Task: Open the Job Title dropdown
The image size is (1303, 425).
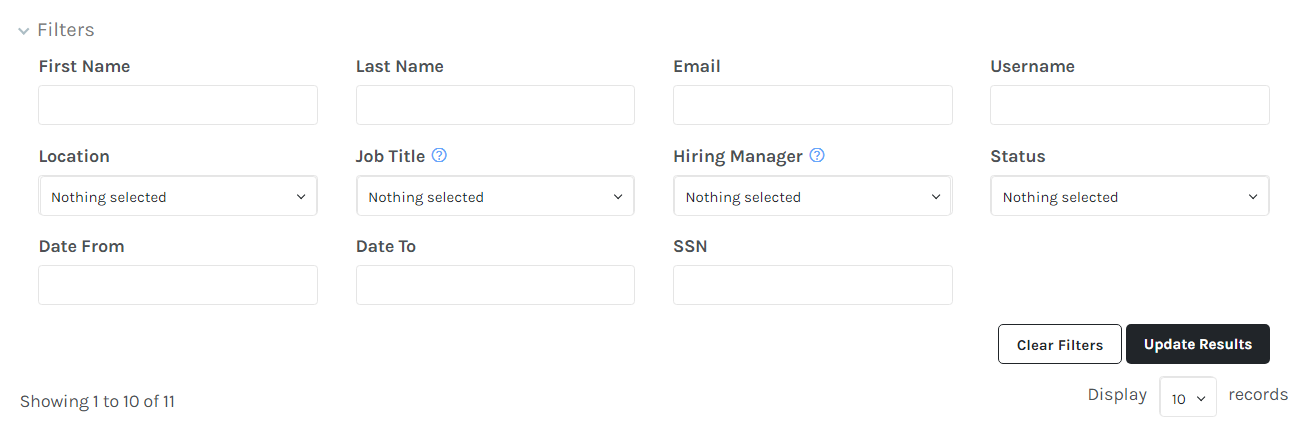Action: point(495,196)
